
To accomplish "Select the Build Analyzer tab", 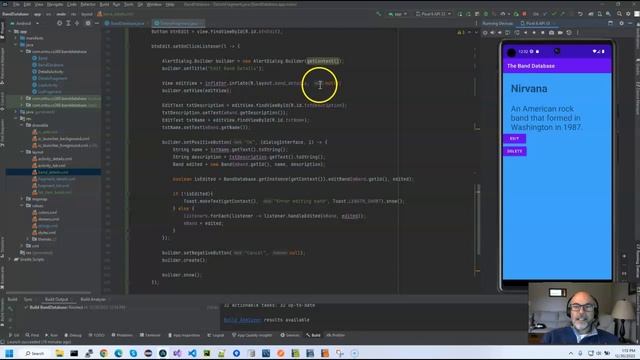I will click(93, 299).
